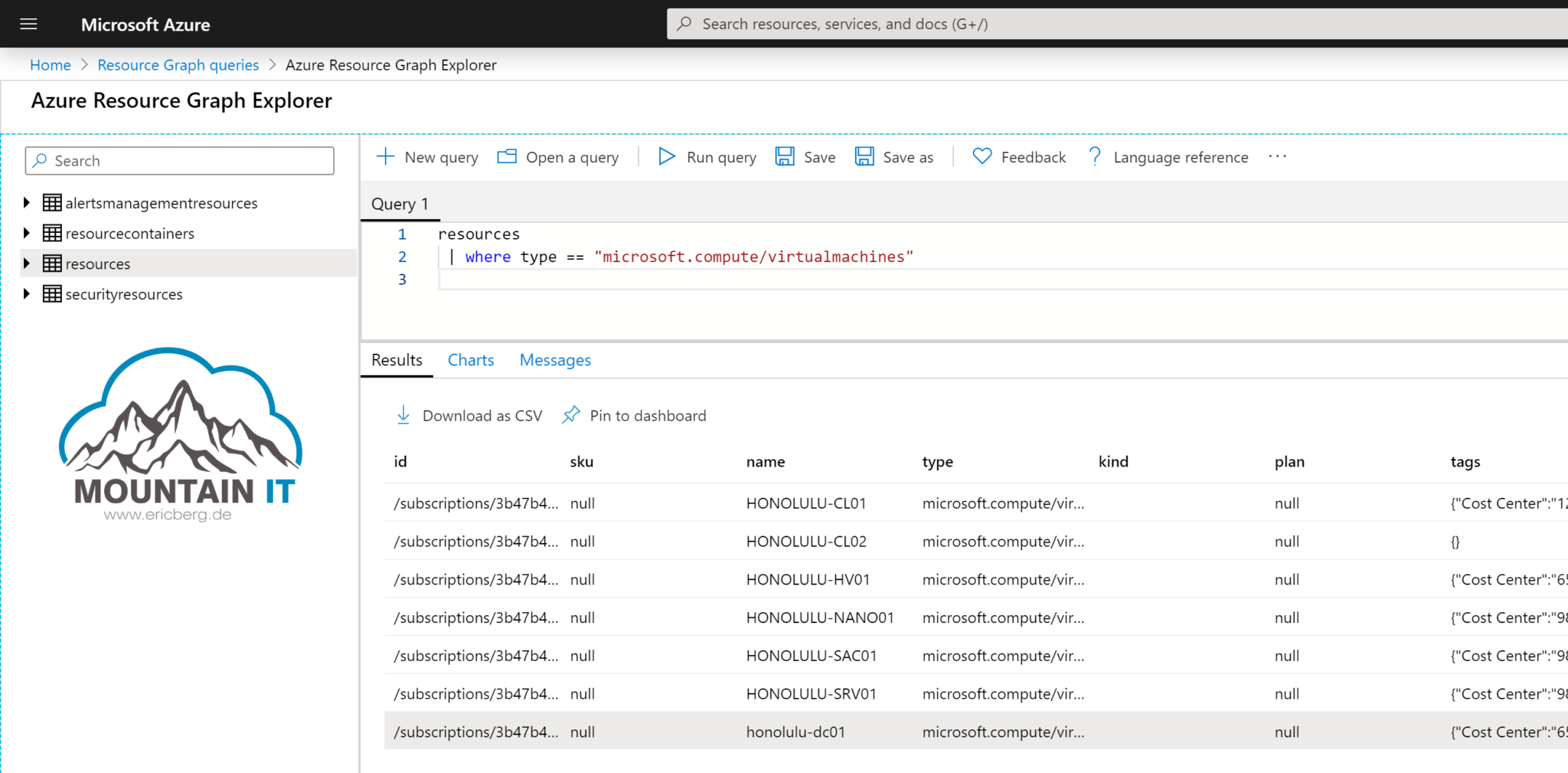Click the Save label in the toolbar
The width and height of the screenshot is (1568, 773).
point(819,157)
